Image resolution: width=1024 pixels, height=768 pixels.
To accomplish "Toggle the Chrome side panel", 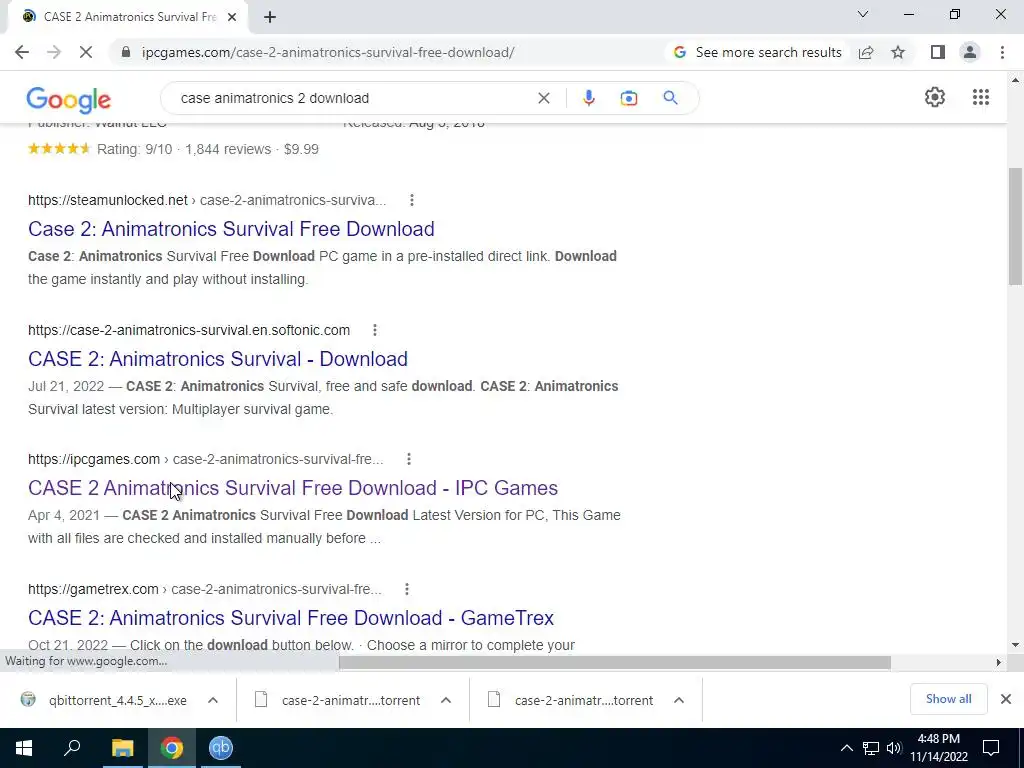I will (938, 52).
